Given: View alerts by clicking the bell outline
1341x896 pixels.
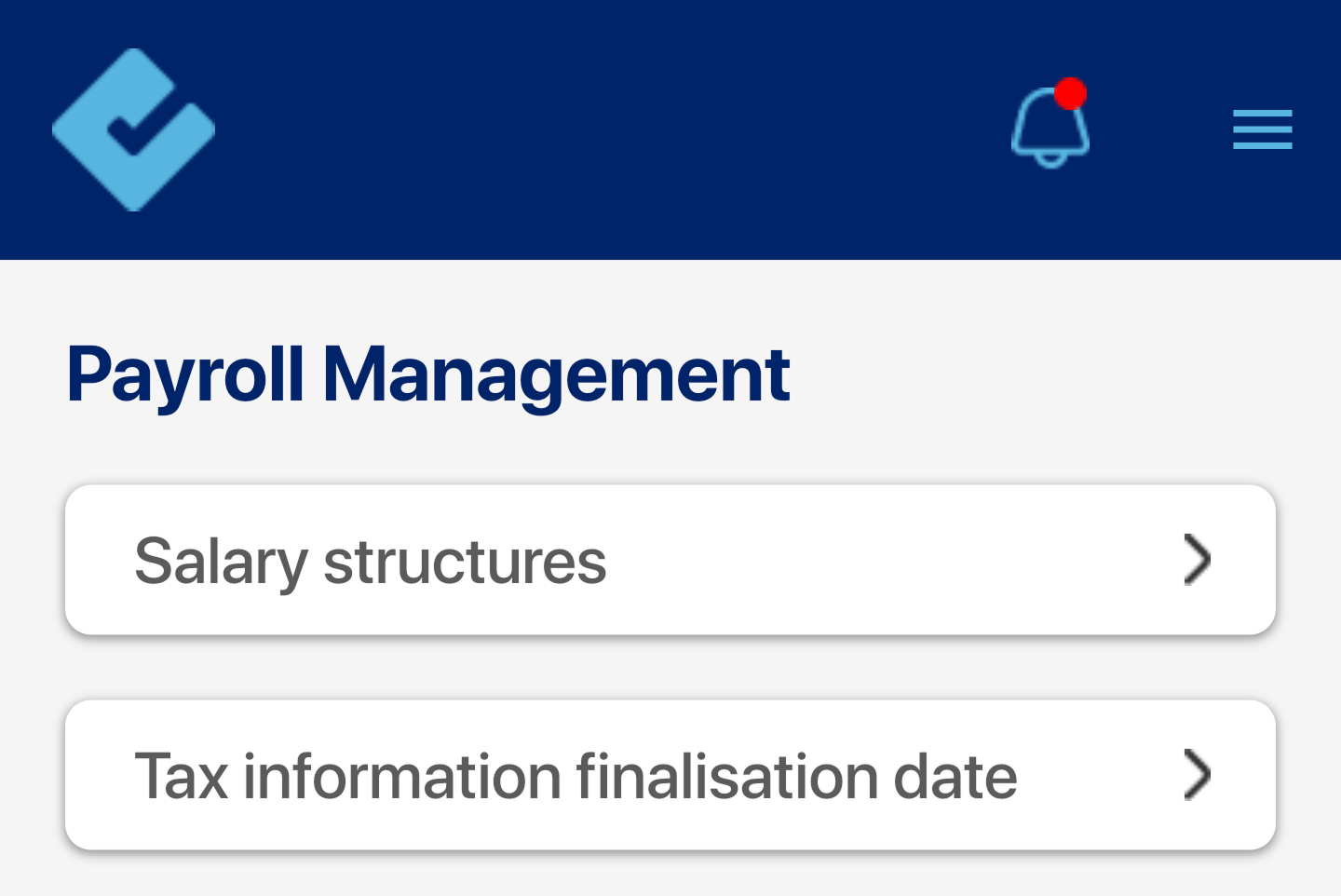Looking at the screenshot, I should pyautogui.click(x=1050, y=127).
